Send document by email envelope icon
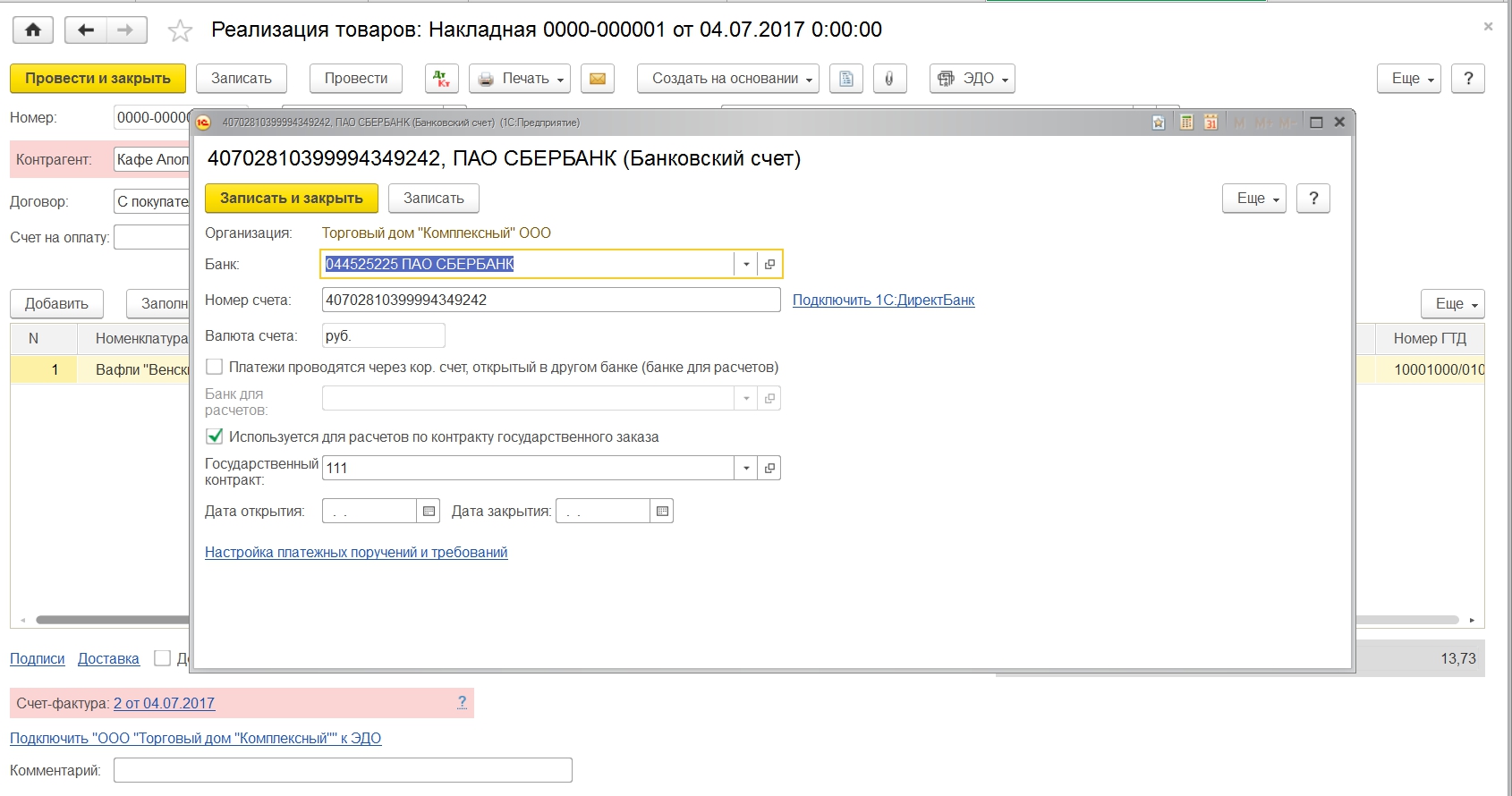This screenshot has height=796, width=1512. click(598, 79)
